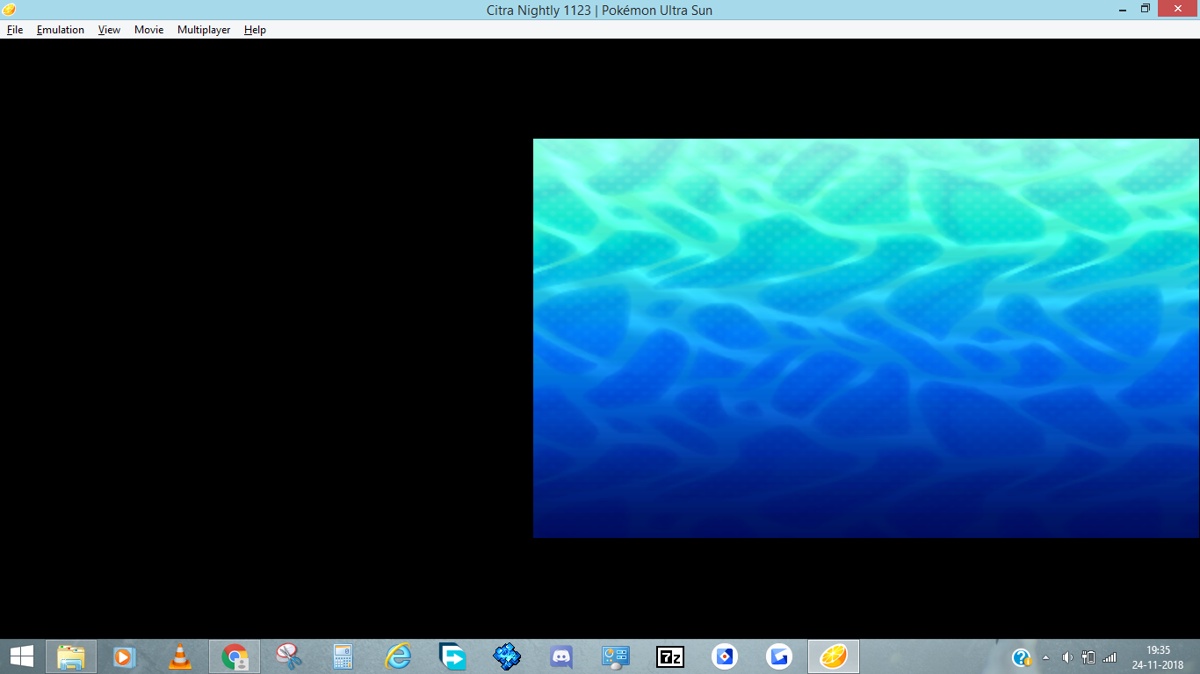Launch 7-Zip from the taskbar
Screen dimensions: 1200x674
coord(670,657)
